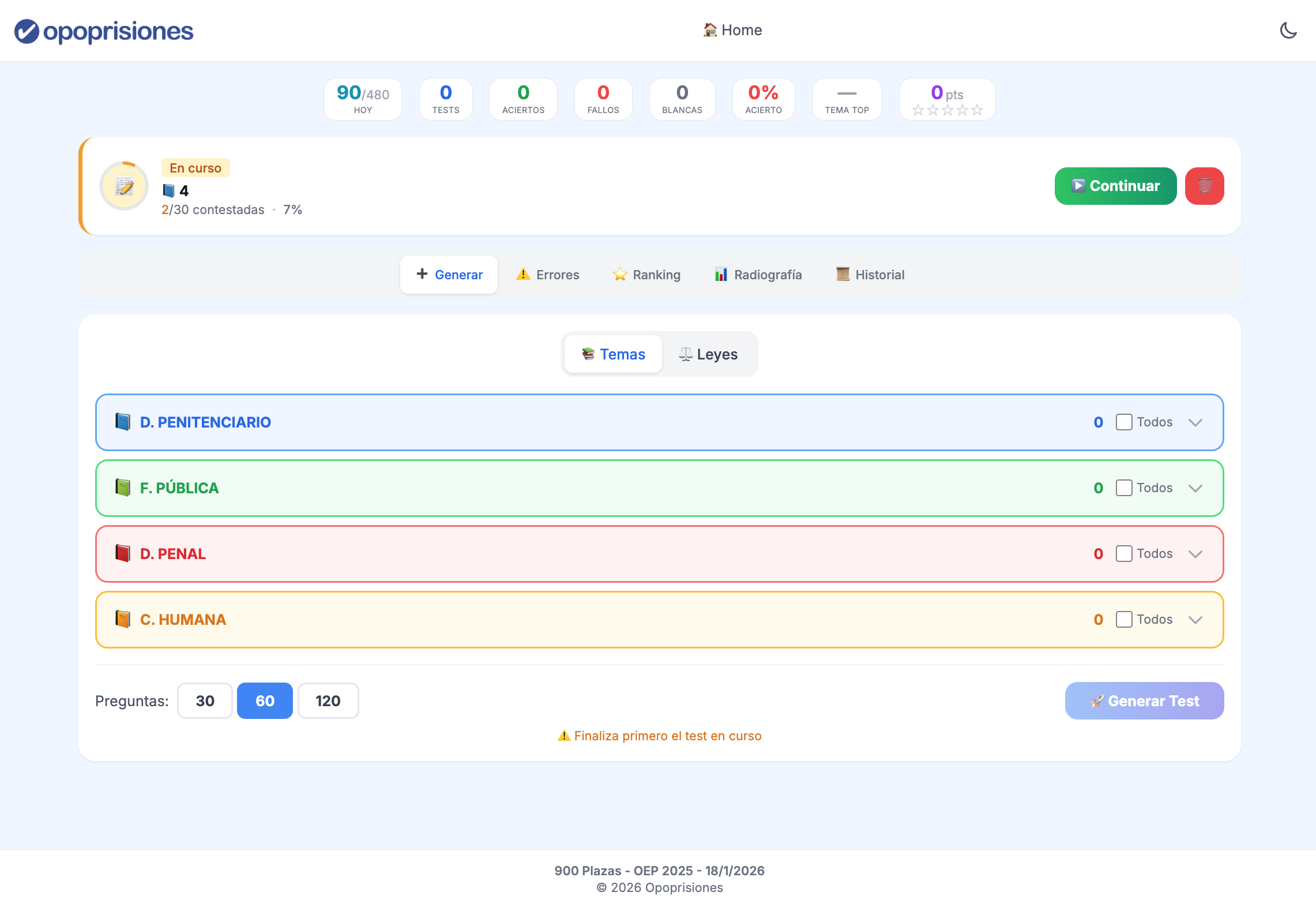Expand the C. HUMANA topics chevron
This screenshot has height=907, width=1316.
[x=1195, y=620]
